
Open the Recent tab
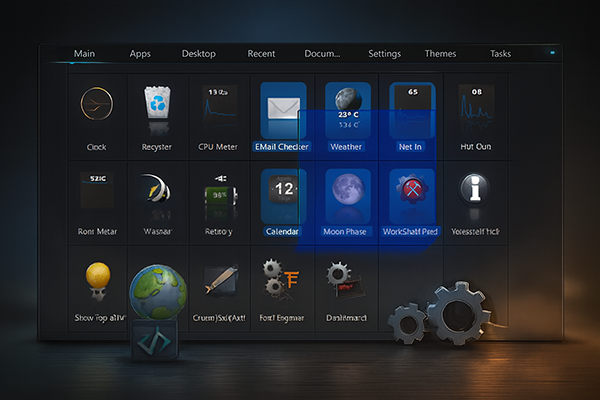[261, 54]
